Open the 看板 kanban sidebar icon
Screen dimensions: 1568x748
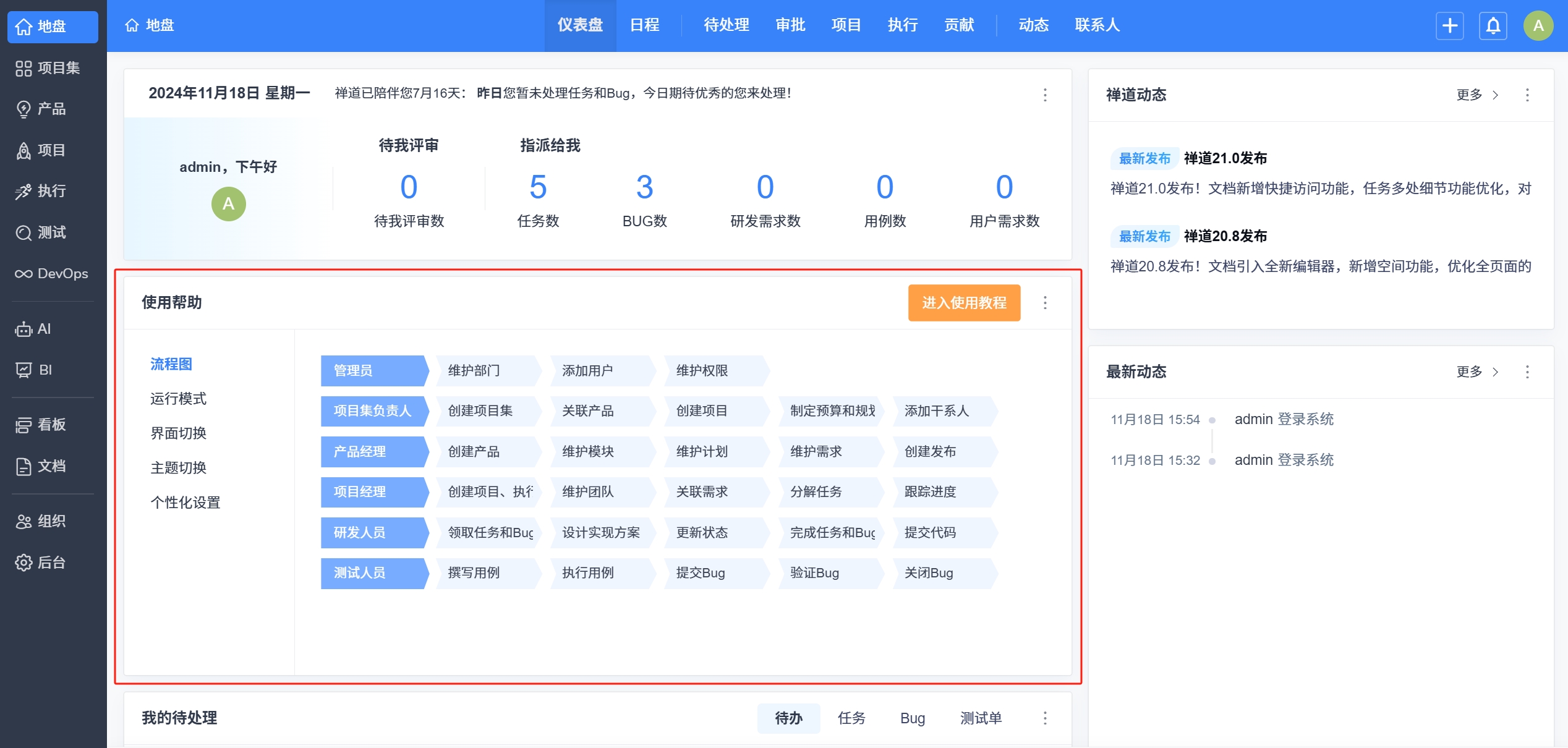point(23,425)
